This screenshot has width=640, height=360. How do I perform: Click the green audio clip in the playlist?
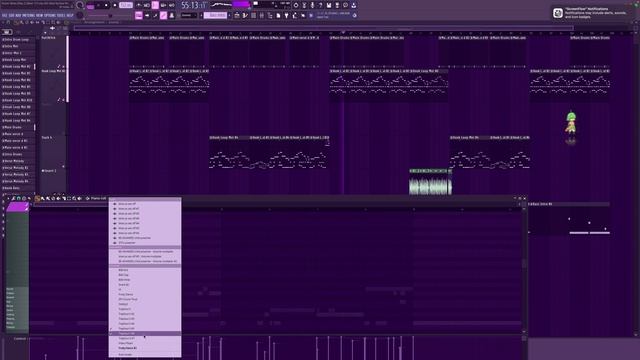pyautogui.click(x=430, y=182)
